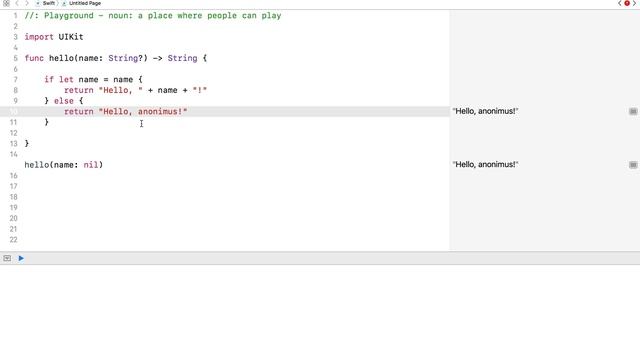Open the related items grid menu

6,3
